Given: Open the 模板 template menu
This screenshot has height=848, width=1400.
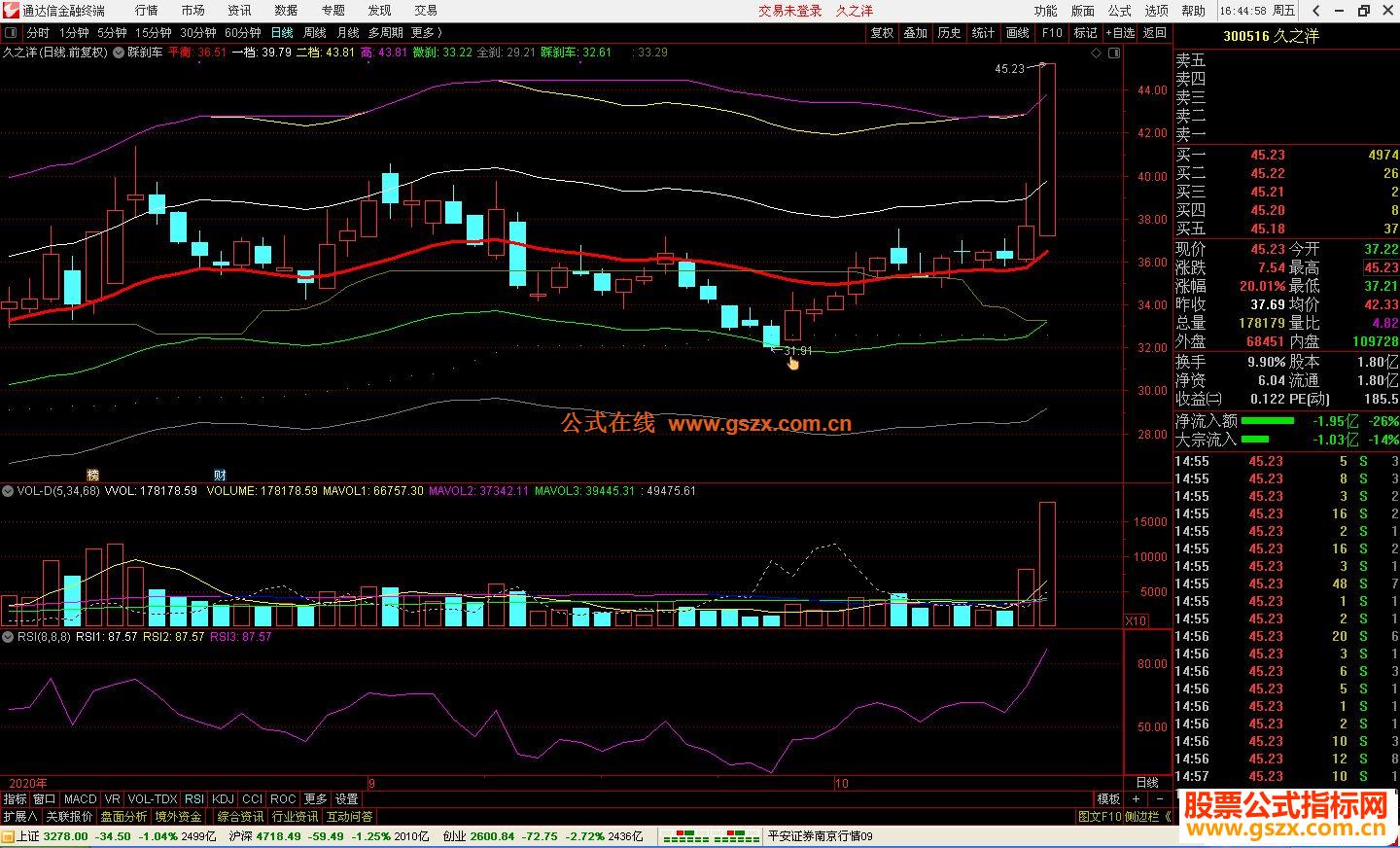Looking at the screenshot, I should (x=1108, y=799).
